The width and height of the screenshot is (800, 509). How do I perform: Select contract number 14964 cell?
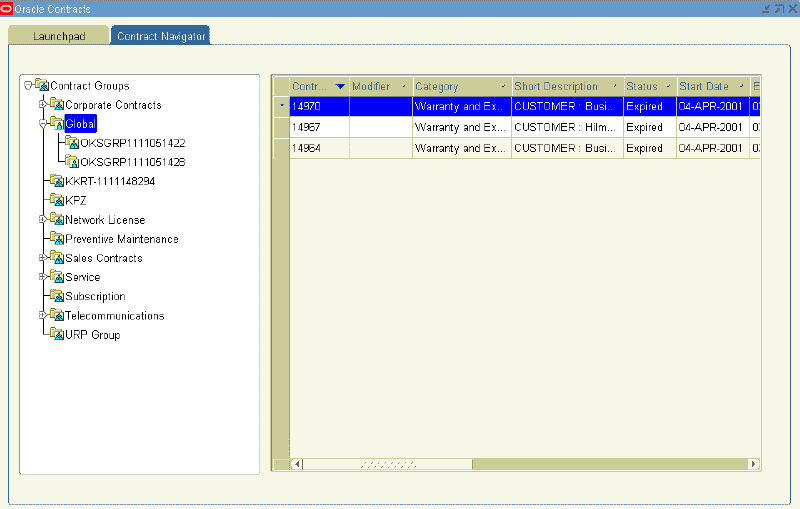click(x=319, y=148)
